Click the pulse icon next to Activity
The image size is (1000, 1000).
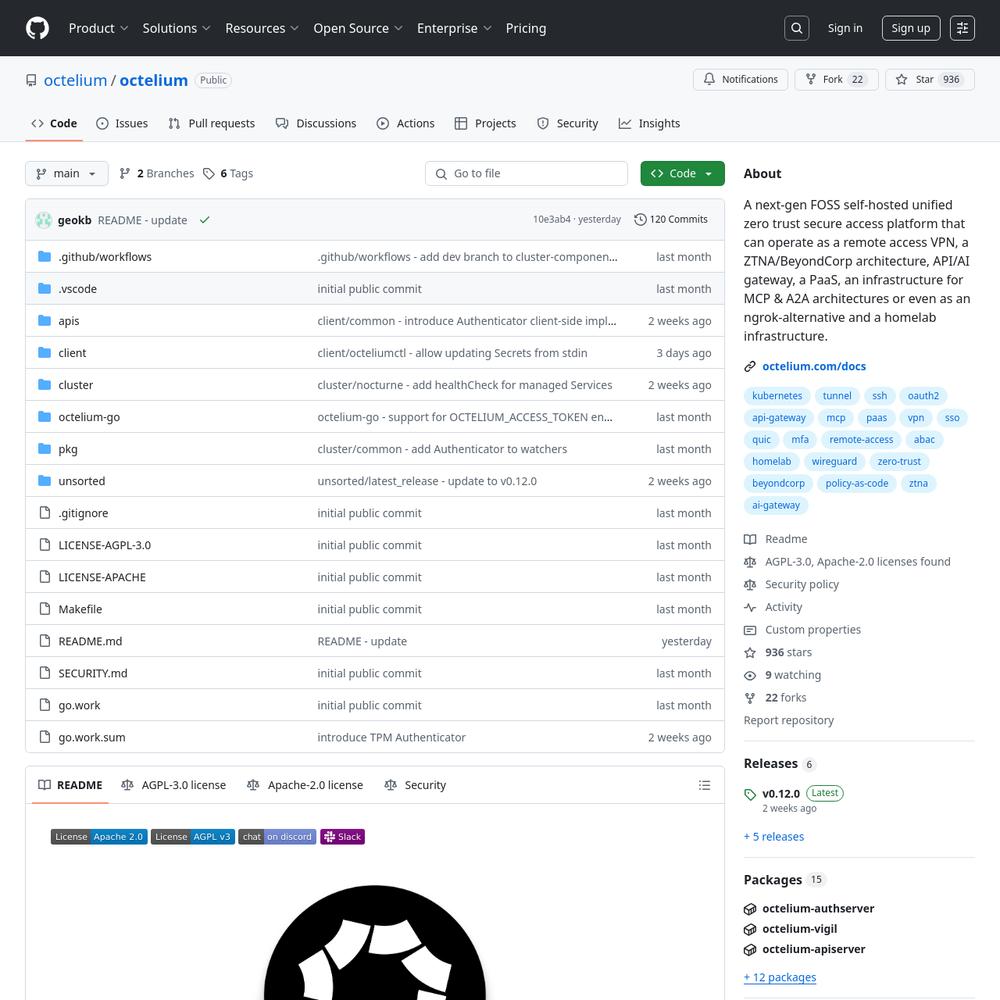pyautogui.click(x=750, y=607)
